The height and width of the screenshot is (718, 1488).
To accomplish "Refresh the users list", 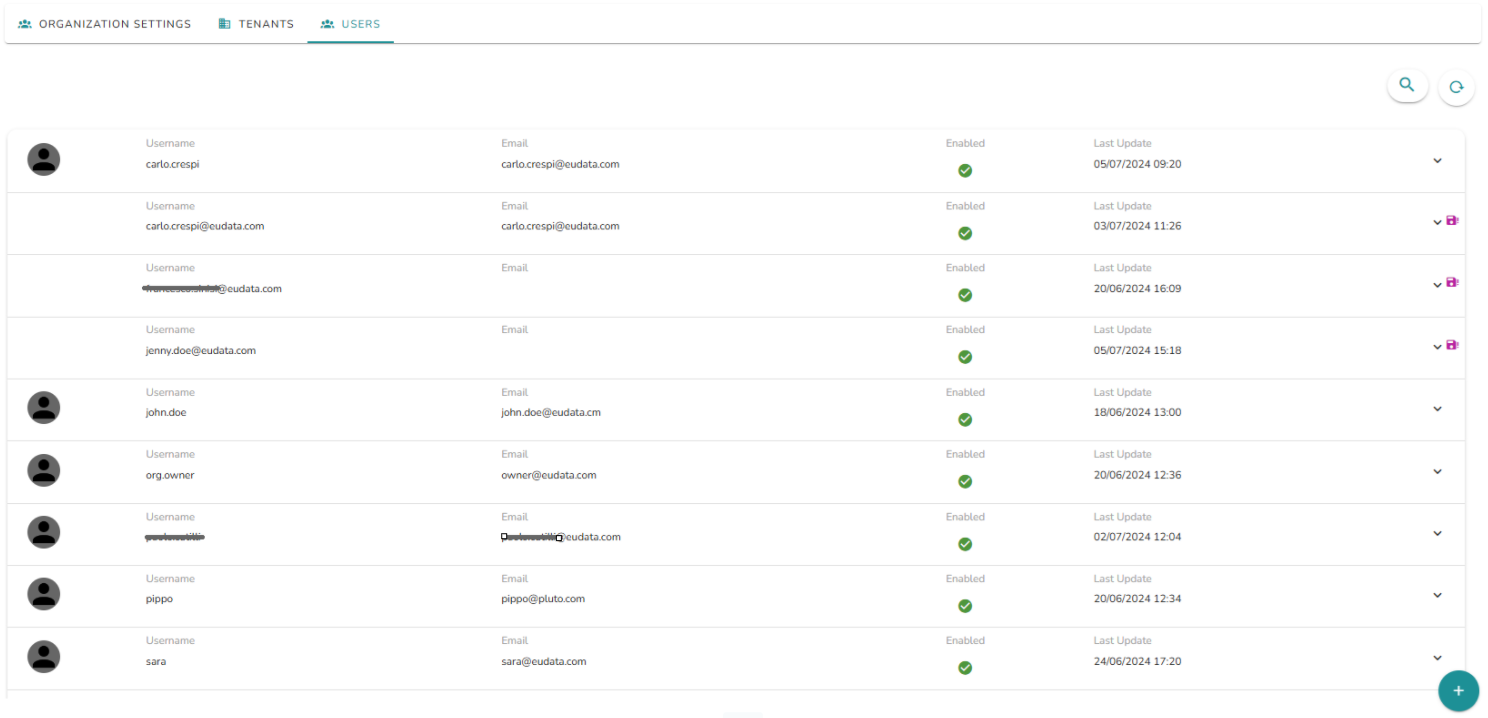I will click(x=1456, y=87).
